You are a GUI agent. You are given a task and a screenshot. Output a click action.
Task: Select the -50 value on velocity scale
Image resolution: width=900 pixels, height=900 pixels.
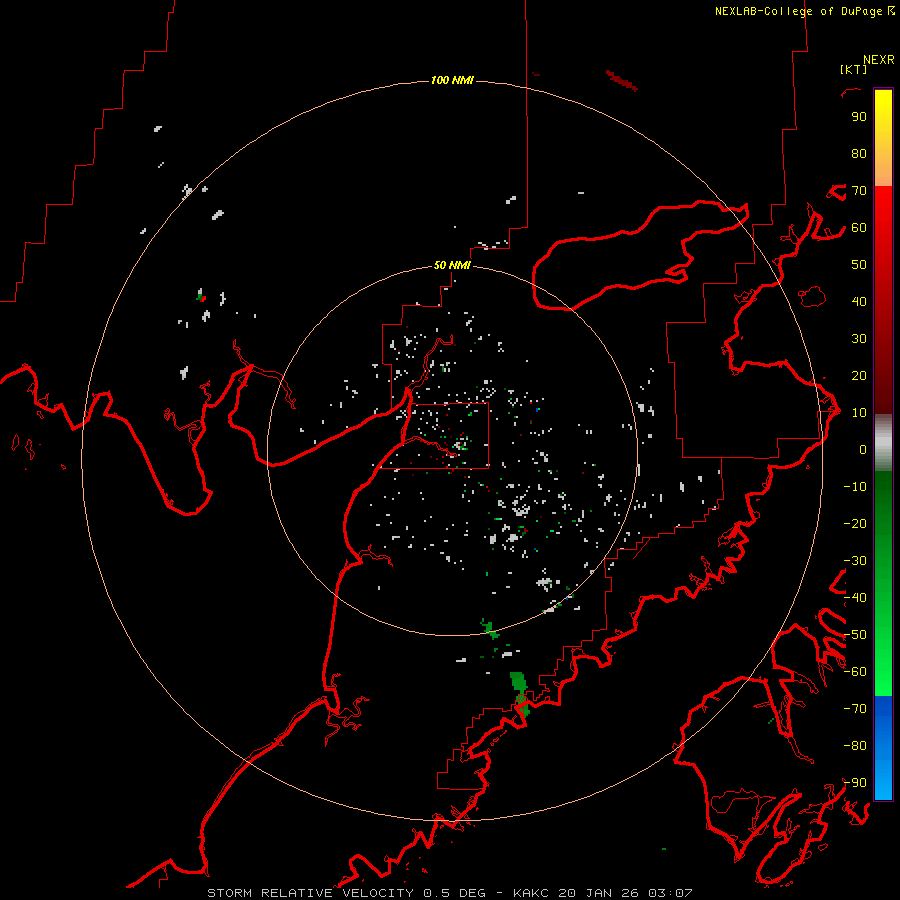(855, 635)
